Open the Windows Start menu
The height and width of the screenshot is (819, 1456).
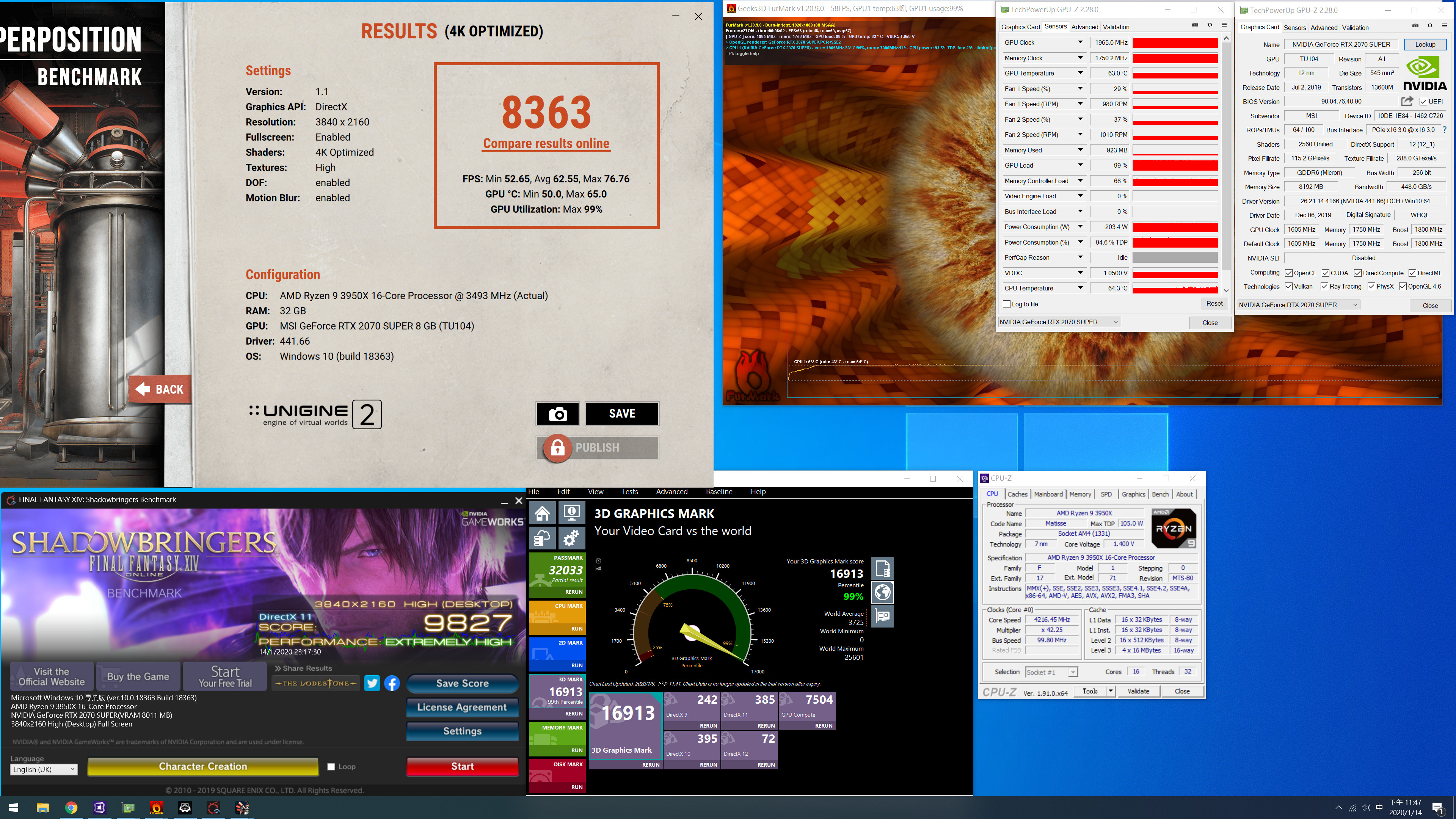tap(14, 808)
